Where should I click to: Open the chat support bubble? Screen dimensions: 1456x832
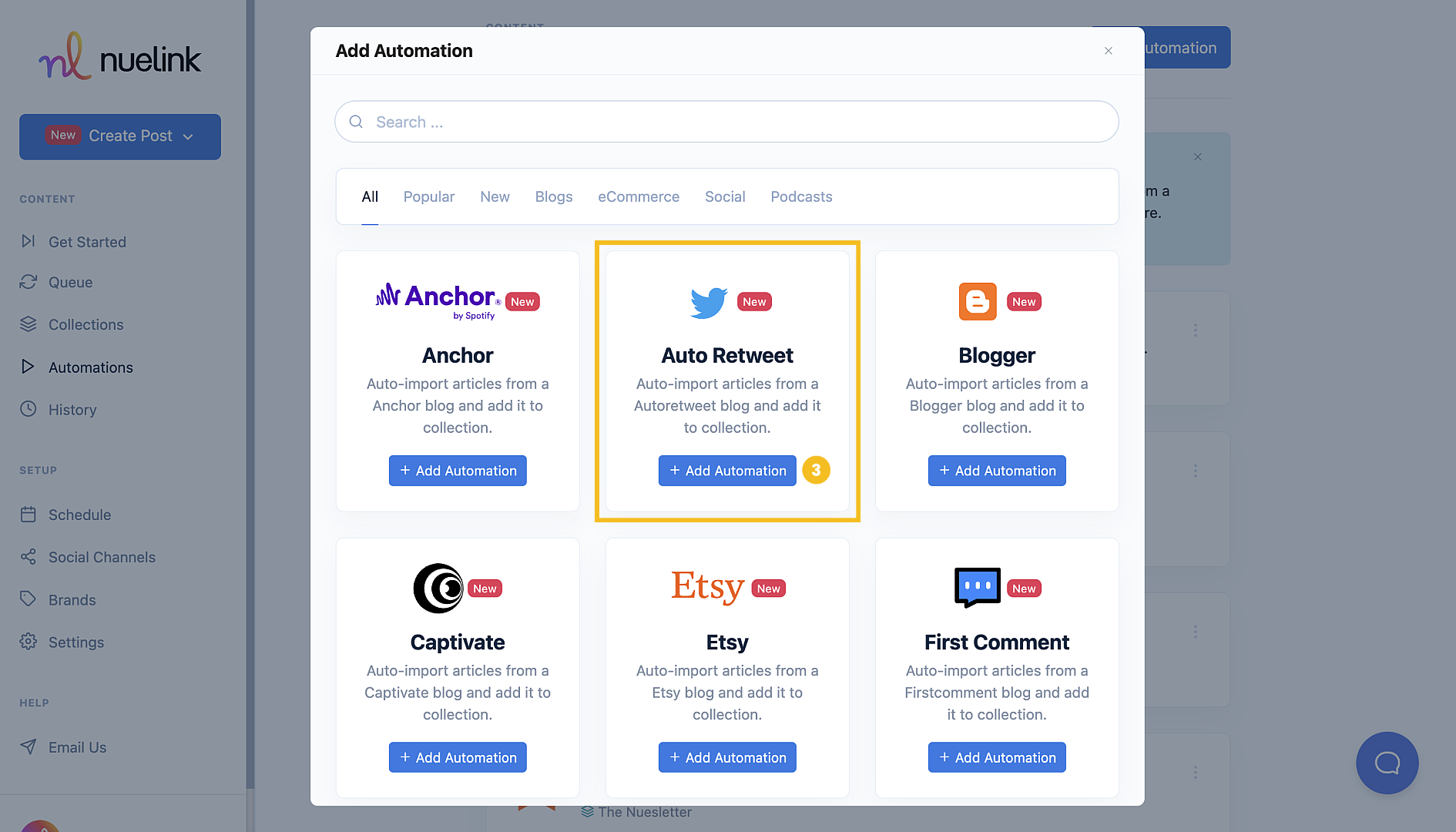(x=1387, y=763)
